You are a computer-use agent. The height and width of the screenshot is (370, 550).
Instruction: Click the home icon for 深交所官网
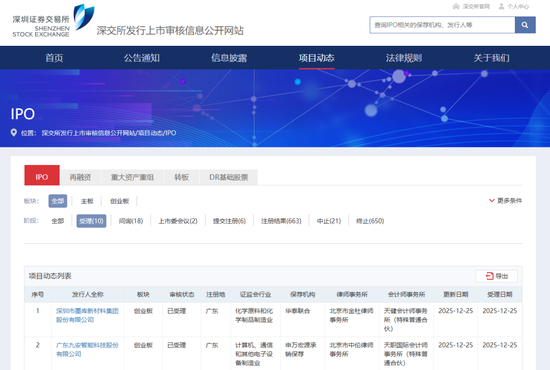point(456,6)
